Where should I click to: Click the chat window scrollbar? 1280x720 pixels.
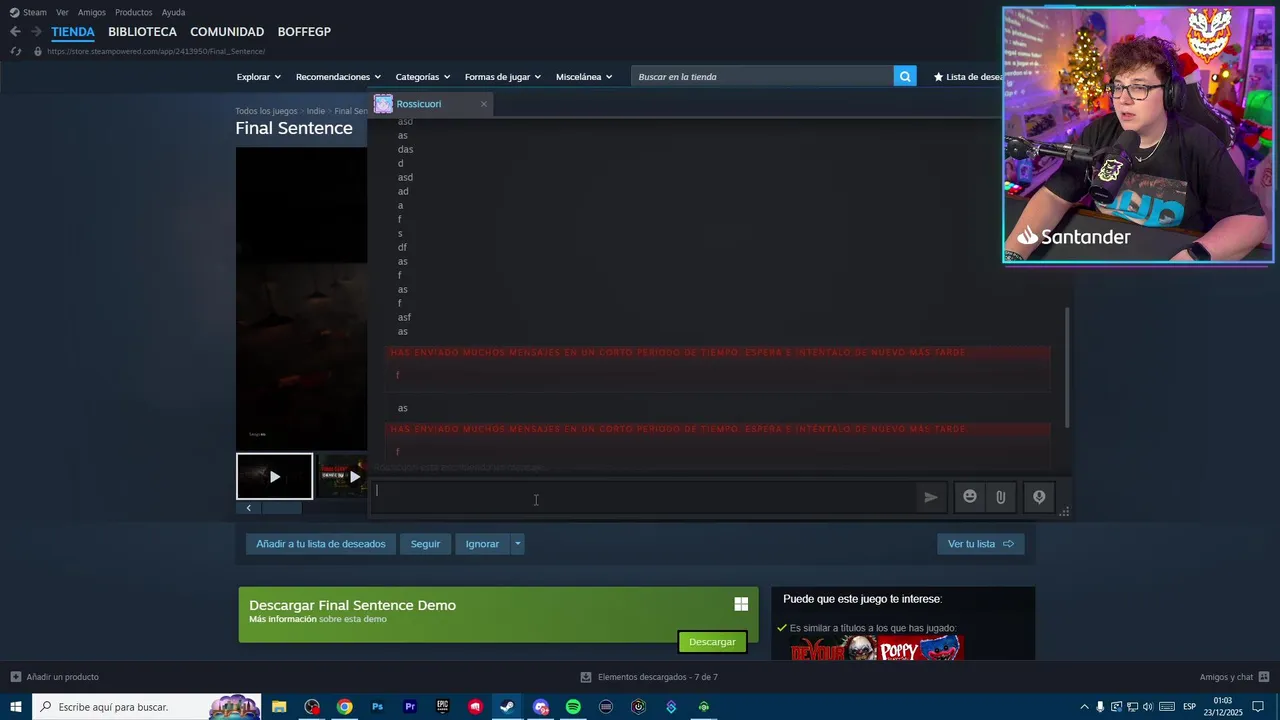click(1067, 366)
